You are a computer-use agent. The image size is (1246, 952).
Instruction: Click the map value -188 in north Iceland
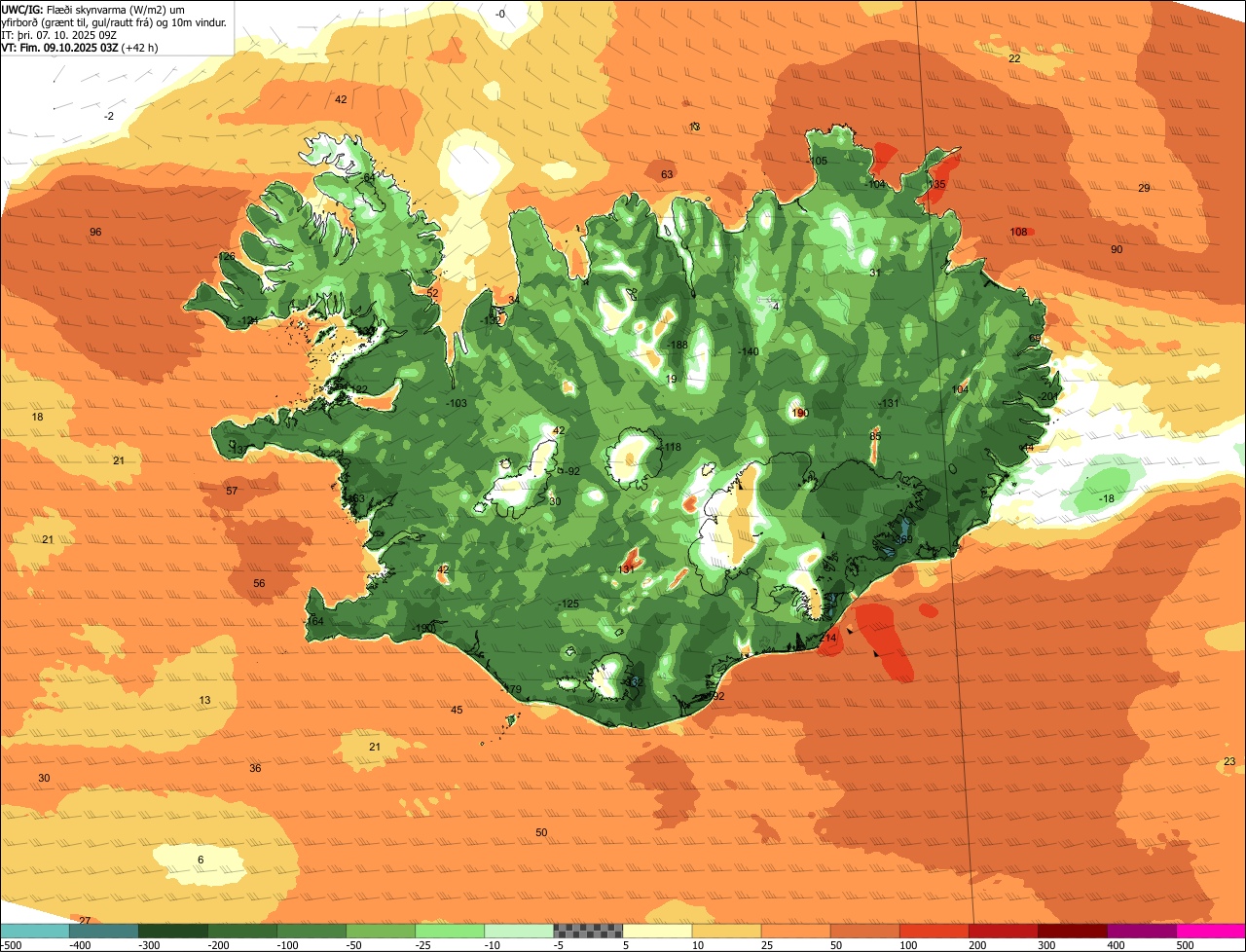(677, 345)
